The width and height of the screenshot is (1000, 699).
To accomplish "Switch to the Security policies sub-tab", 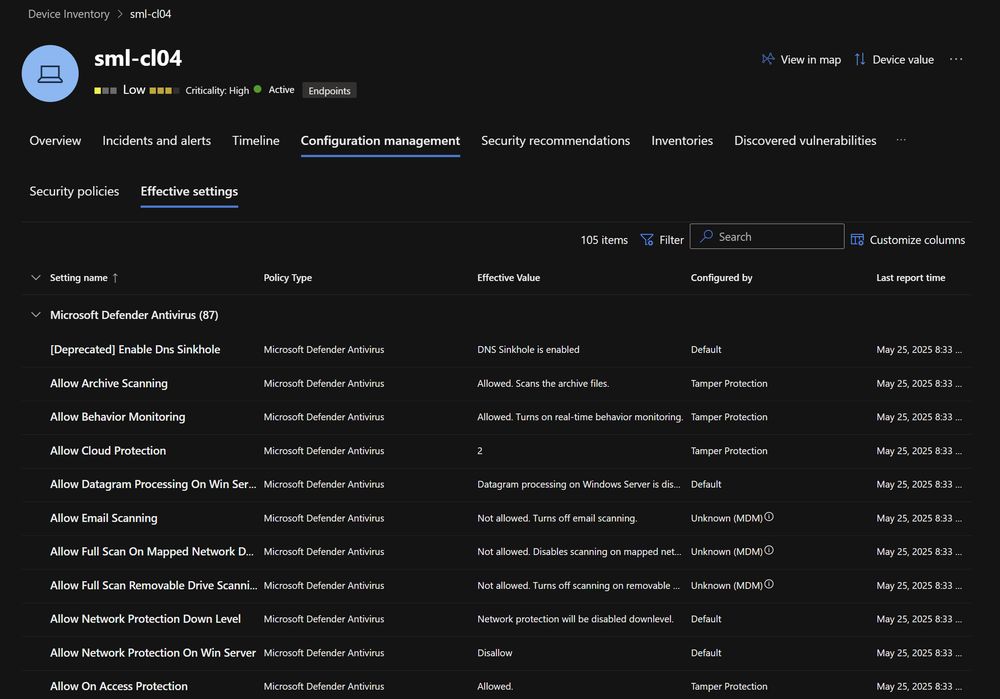I will coord(74,191).
